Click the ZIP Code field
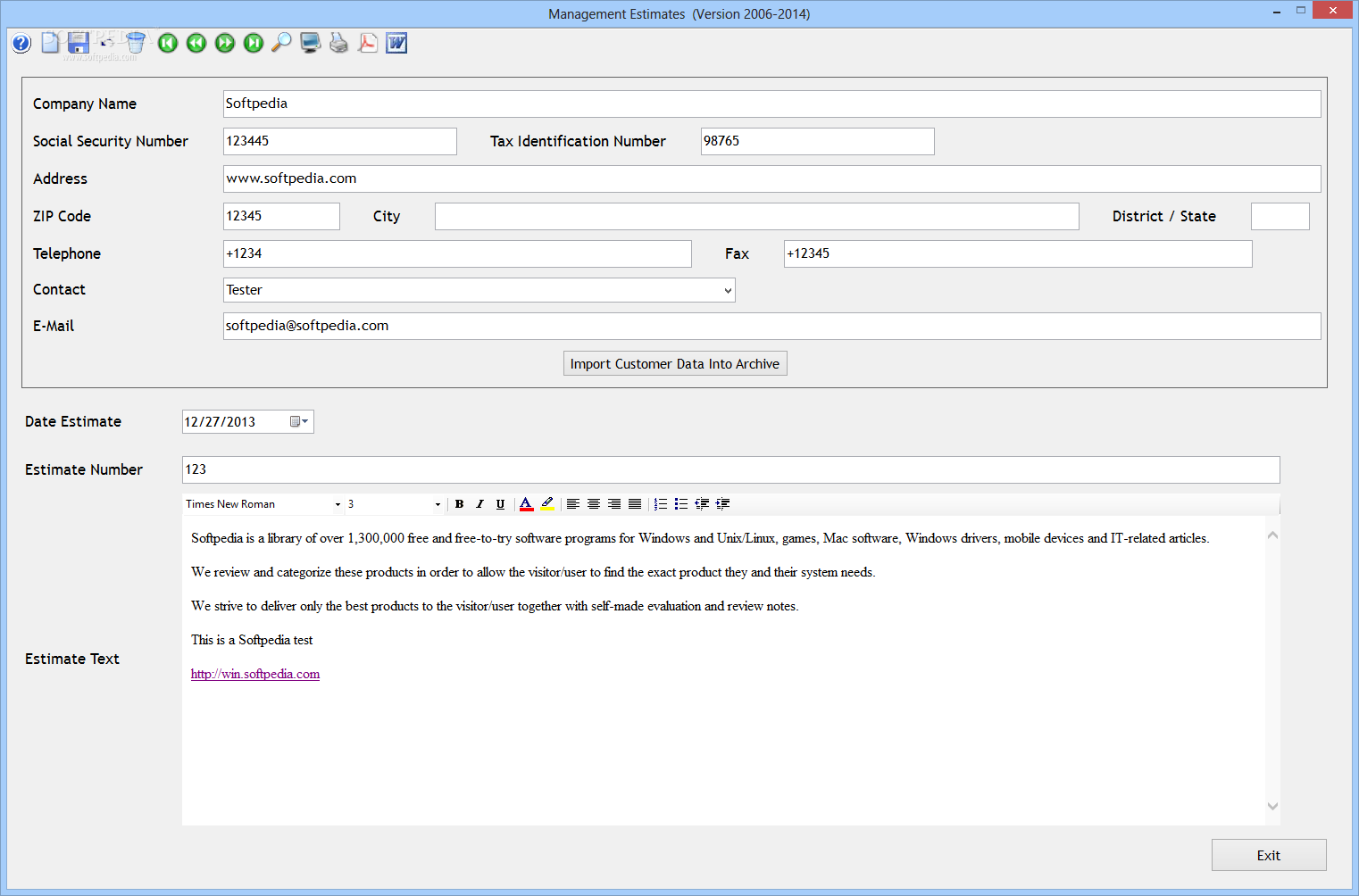The image size is (1359, 896). [281, 216]
